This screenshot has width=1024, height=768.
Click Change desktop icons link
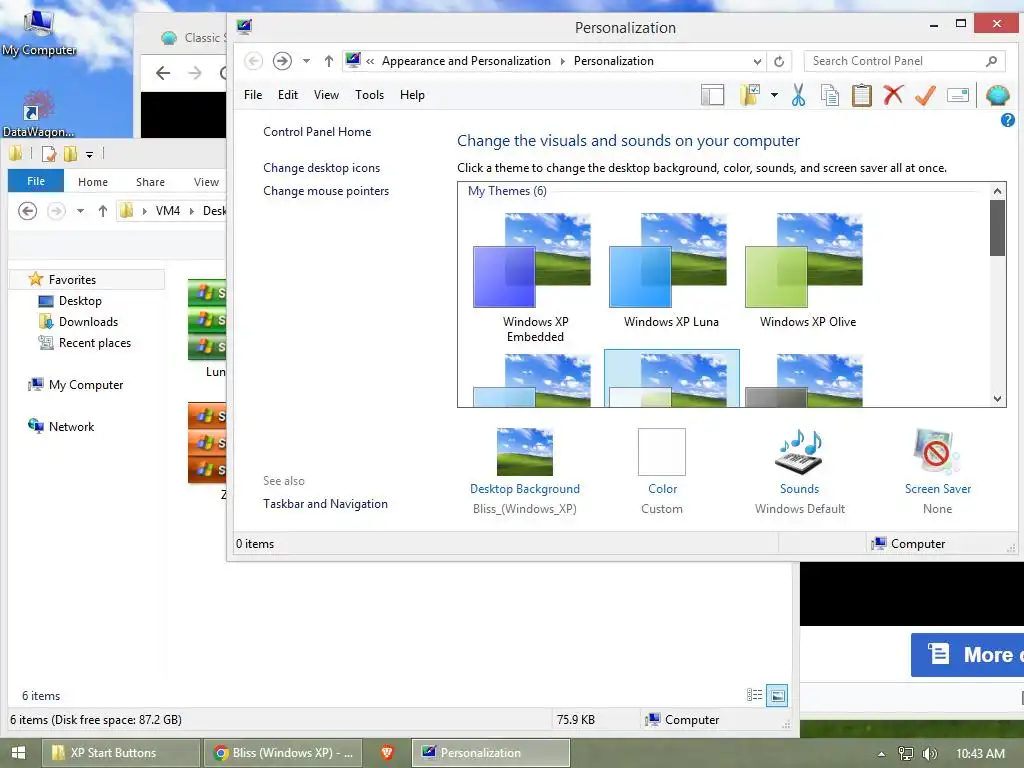[321, 168]
